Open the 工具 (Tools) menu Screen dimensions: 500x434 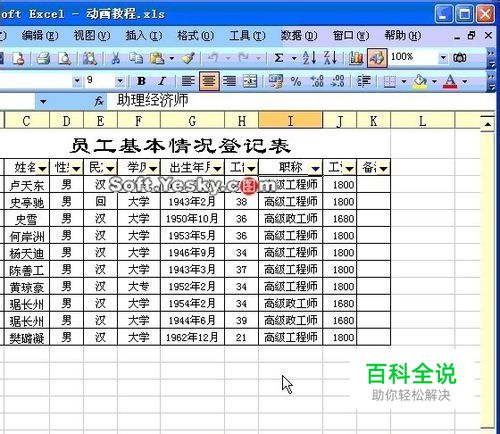pyautogui.click(x=247, y=35)
